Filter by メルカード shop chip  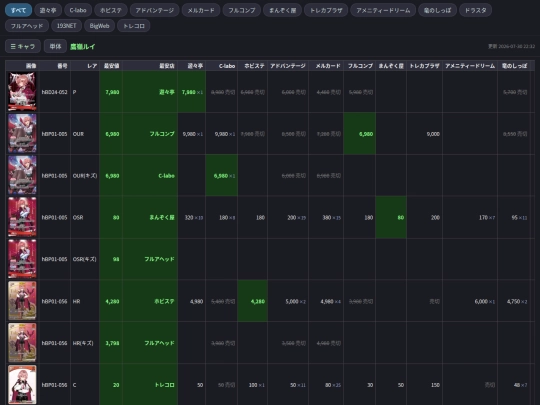[201, 10]
